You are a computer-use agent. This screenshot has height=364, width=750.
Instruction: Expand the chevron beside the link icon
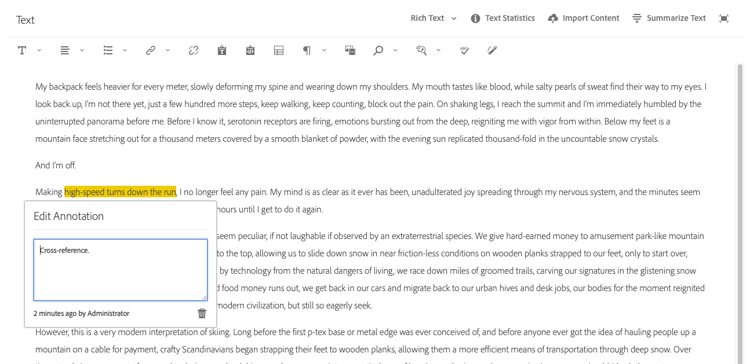tap(168, 50)
